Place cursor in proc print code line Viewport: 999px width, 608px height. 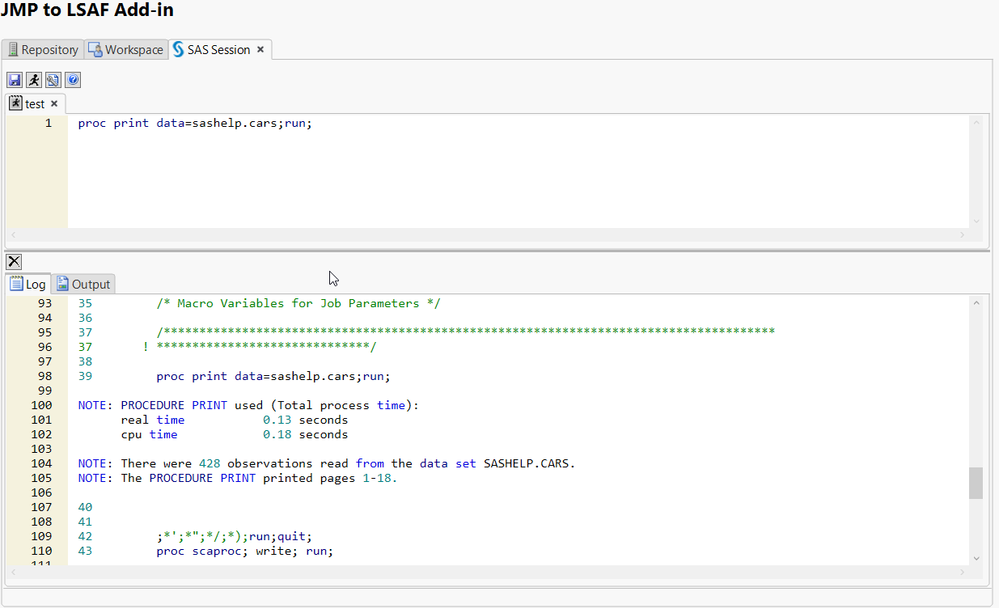point(195,124)
